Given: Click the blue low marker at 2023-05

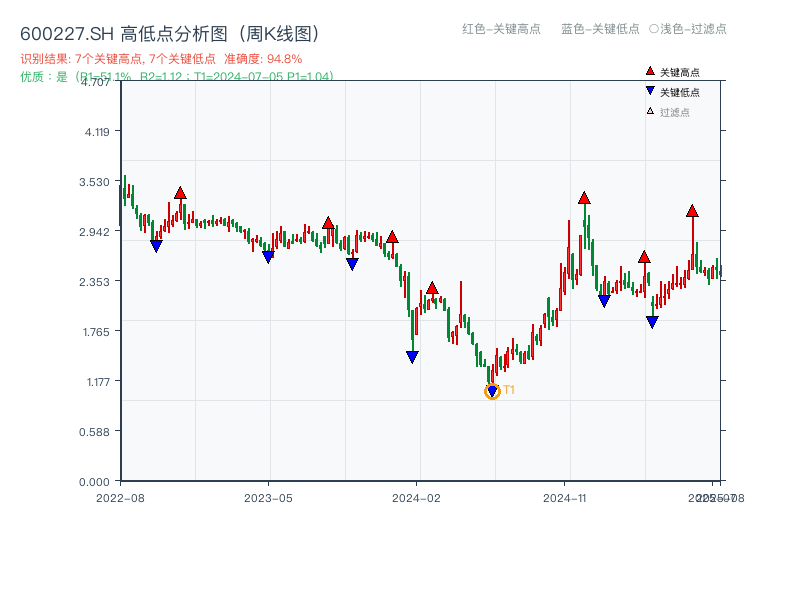Looking at the screenshot, I should (268, 257).
